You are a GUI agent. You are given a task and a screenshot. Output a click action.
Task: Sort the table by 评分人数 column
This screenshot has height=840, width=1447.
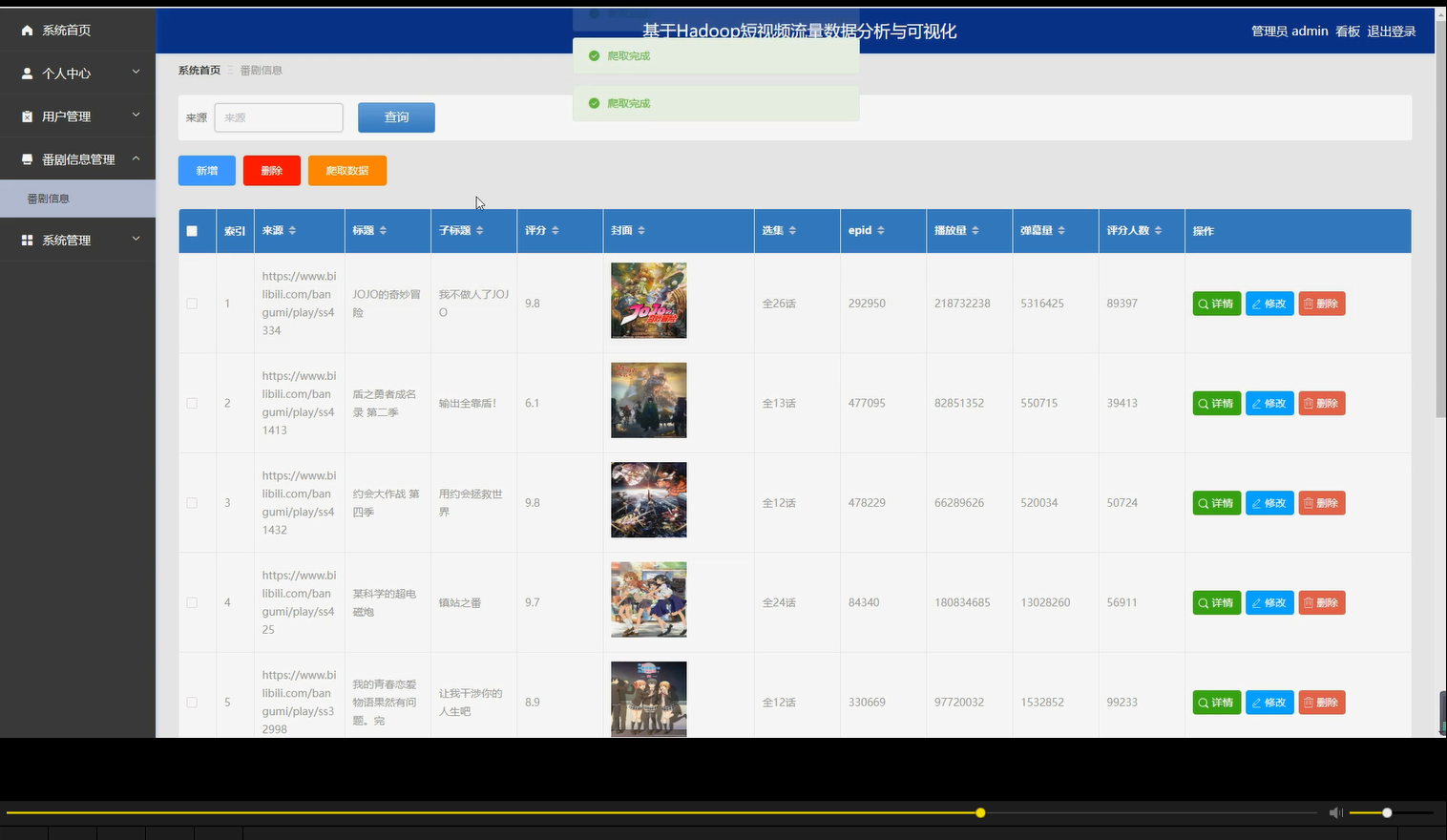click(x=1158, y=231)
